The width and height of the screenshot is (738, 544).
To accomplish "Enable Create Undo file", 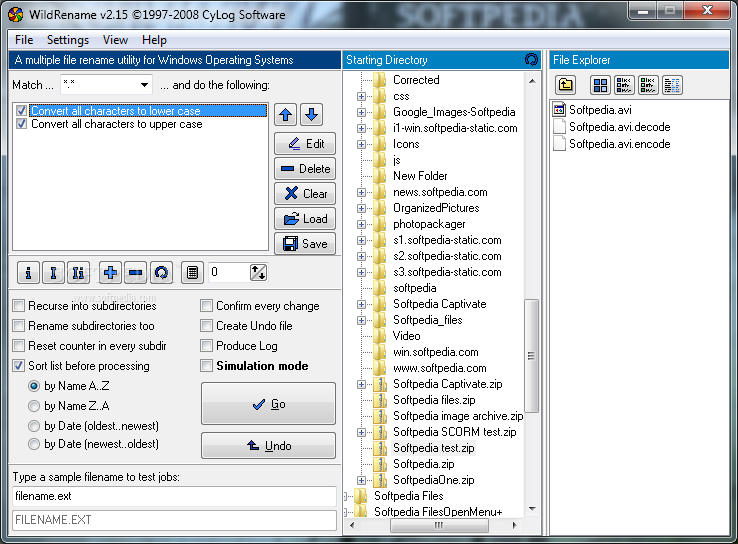I will click(206, 326).
